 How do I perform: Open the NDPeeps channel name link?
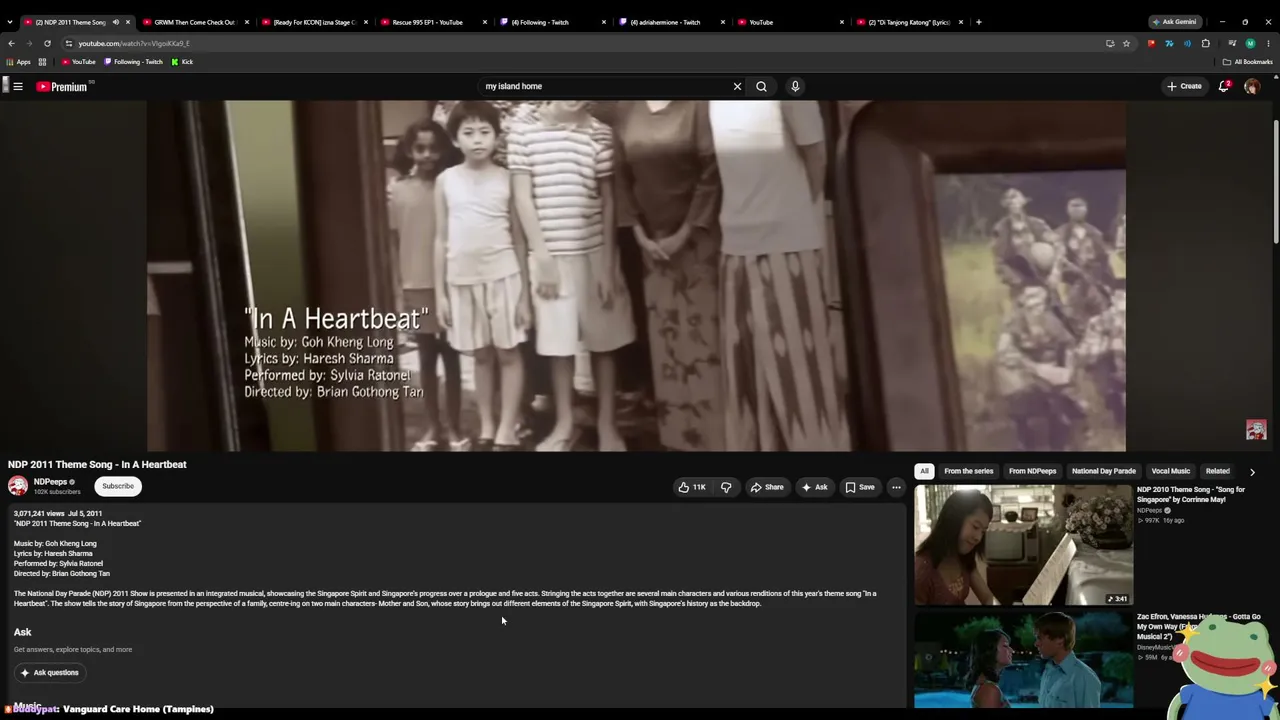click(x=50, y=482)
